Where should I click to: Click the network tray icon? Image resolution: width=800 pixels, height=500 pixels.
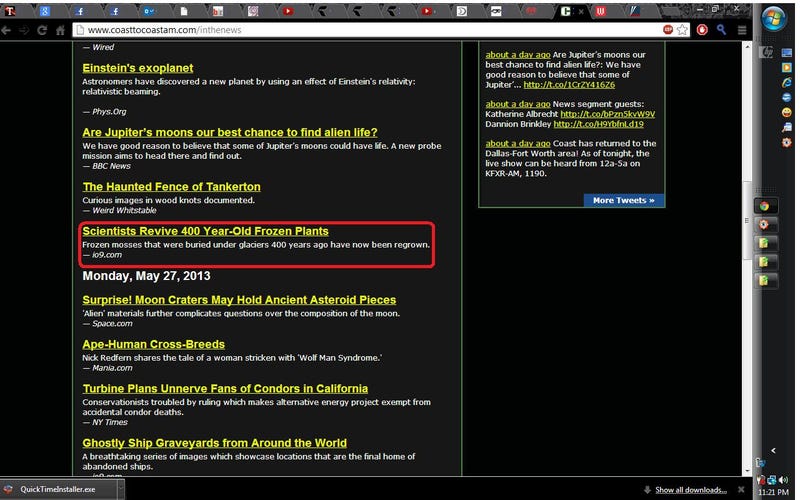771,480
